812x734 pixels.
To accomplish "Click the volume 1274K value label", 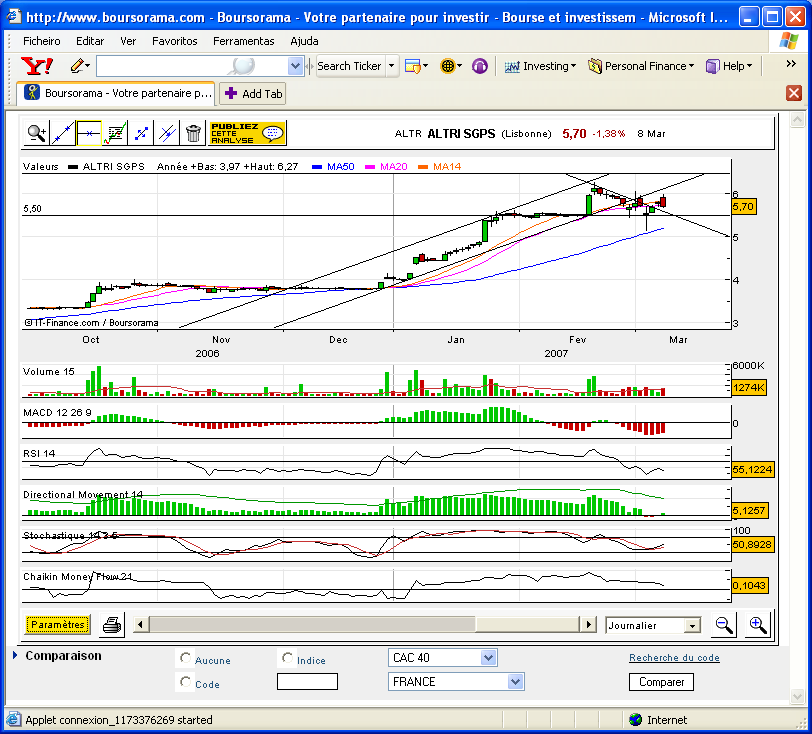I will 749,387.
